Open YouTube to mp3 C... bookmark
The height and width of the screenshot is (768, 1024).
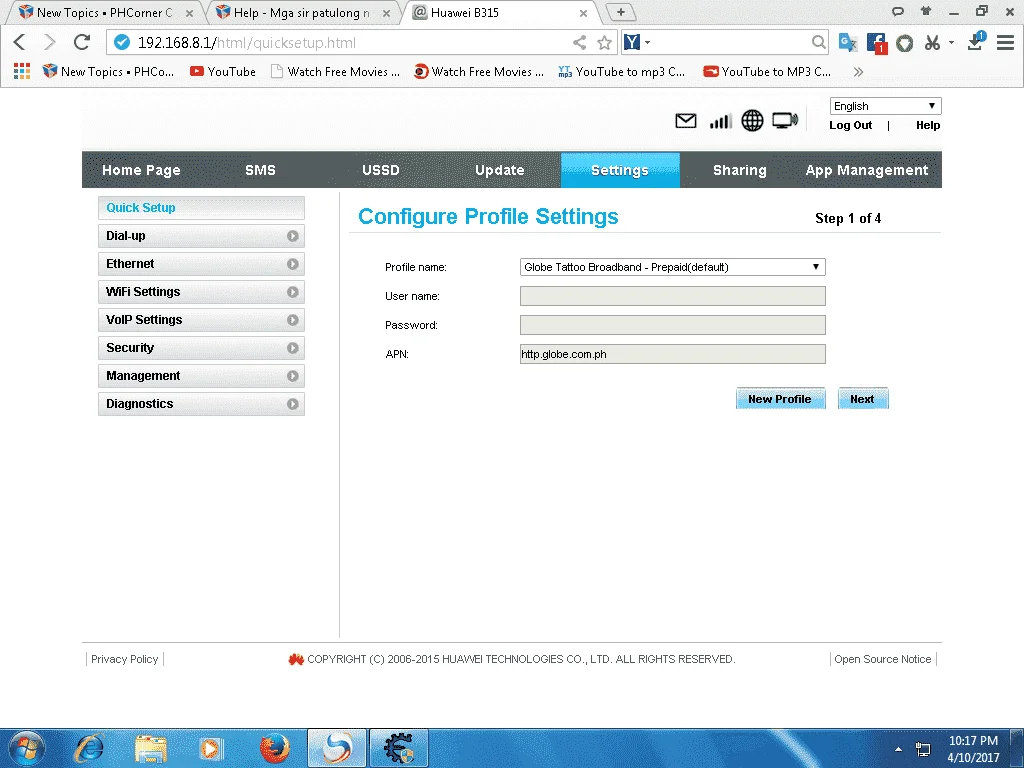pyautogui.click(x=622, y=72)
